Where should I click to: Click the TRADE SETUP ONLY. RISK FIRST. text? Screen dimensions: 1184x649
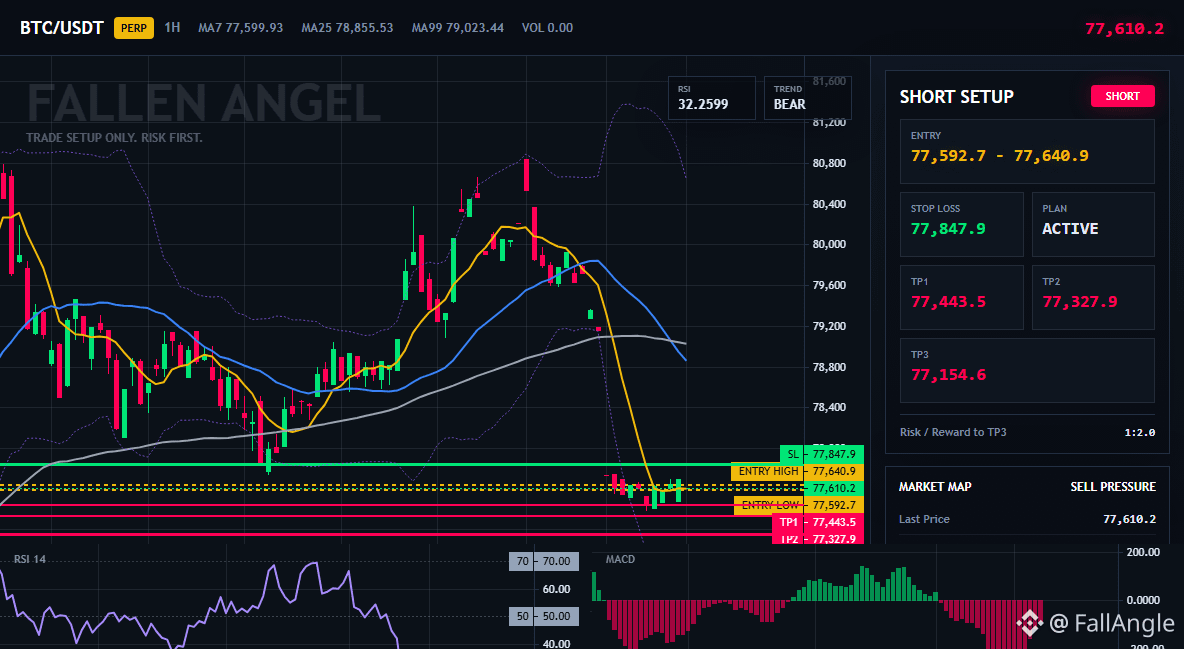pyautogui.click(x=114, y=138)
